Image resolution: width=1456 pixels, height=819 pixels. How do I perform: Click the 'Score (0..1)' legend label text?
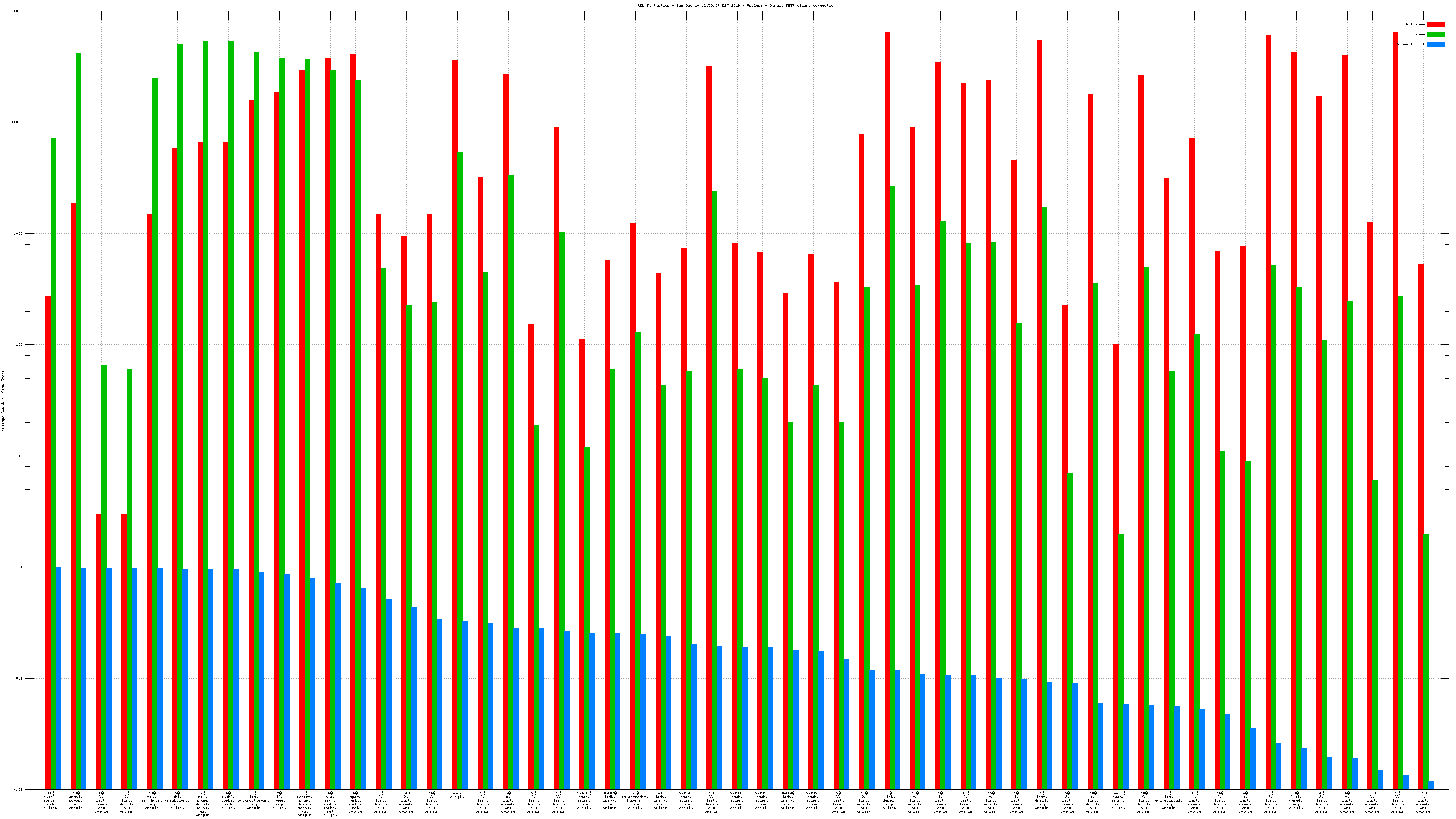1411,44
